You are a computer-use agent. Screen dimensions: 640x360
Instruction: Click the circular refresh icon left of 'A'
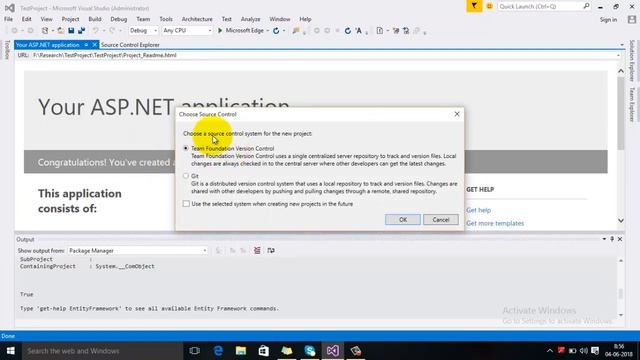click(348, 31)
